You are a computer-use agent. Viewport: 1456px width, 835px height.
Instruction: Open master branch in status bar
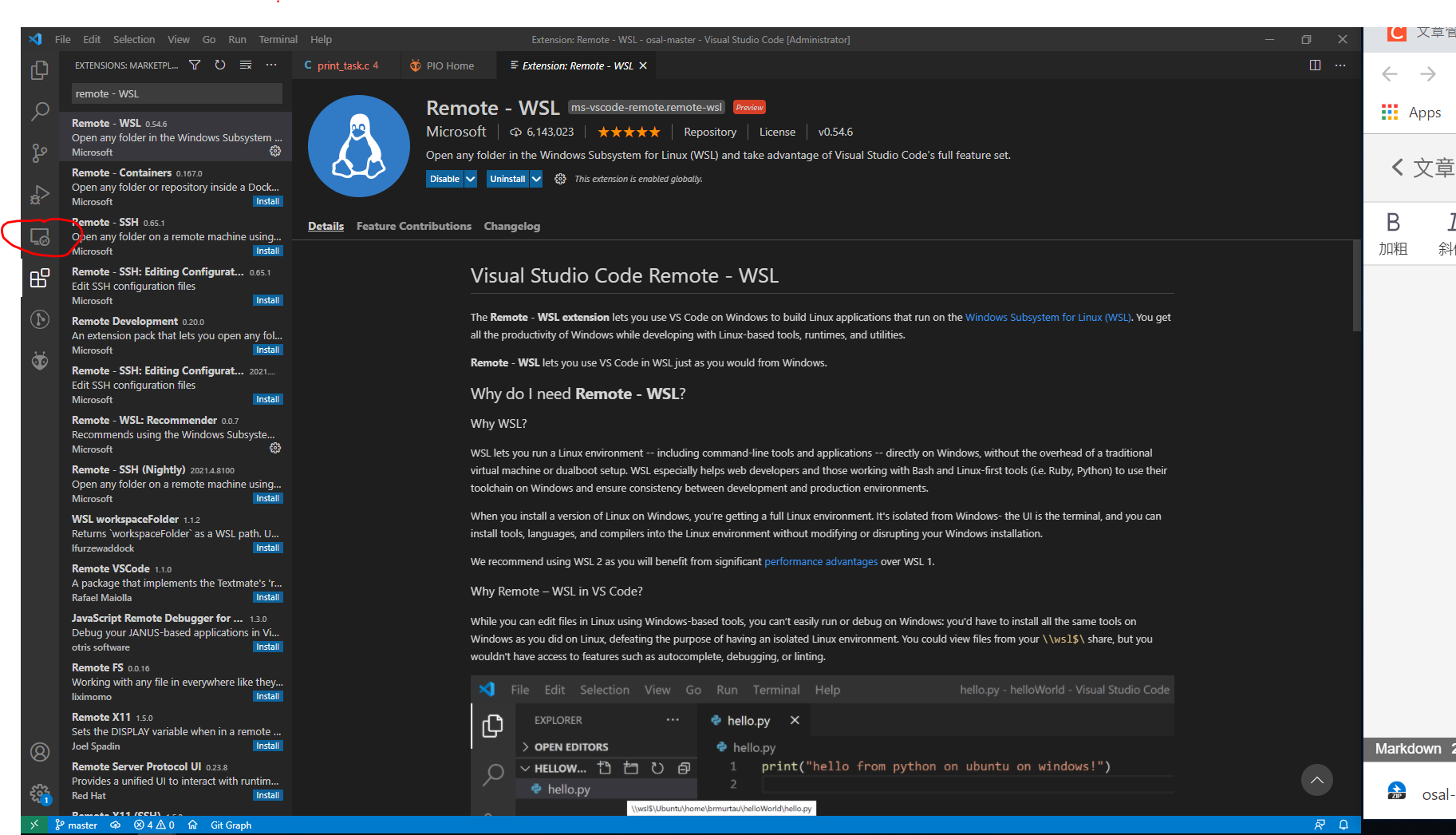pos(76,825)
